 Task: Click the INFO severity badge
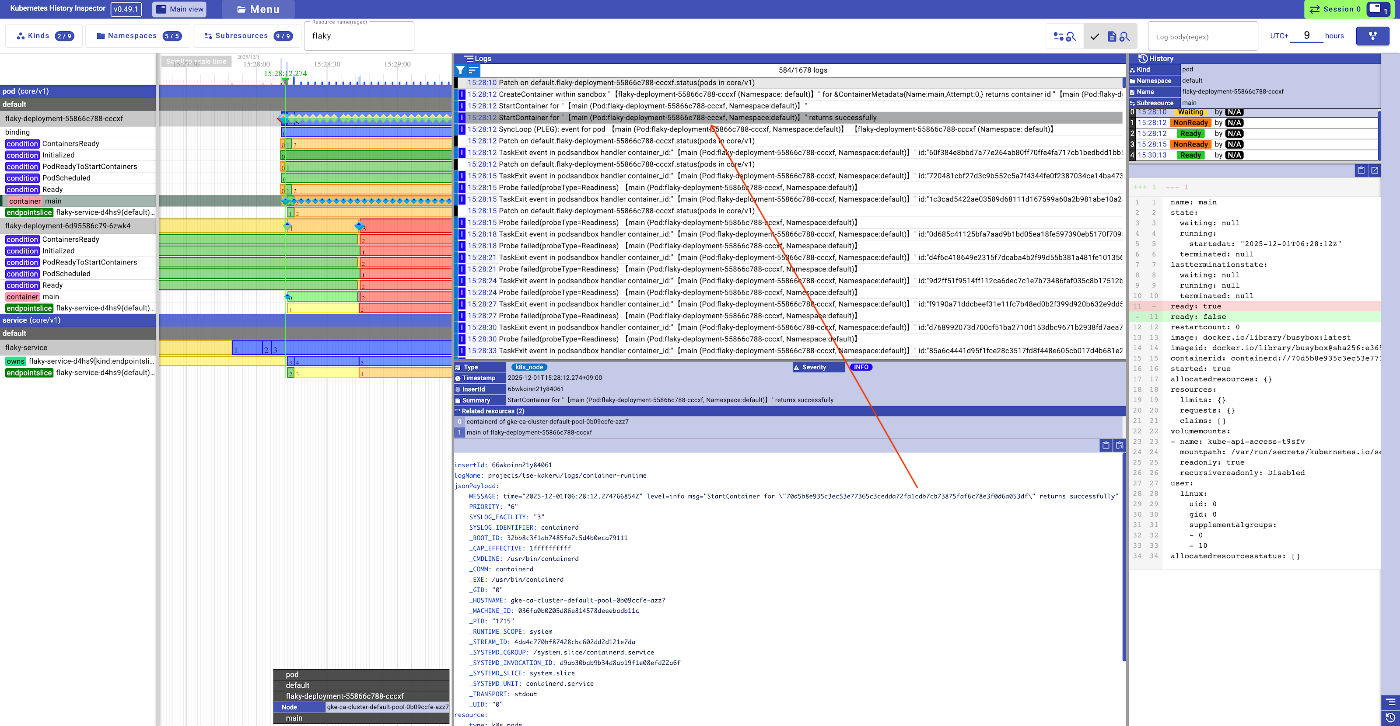click(860, 367)
